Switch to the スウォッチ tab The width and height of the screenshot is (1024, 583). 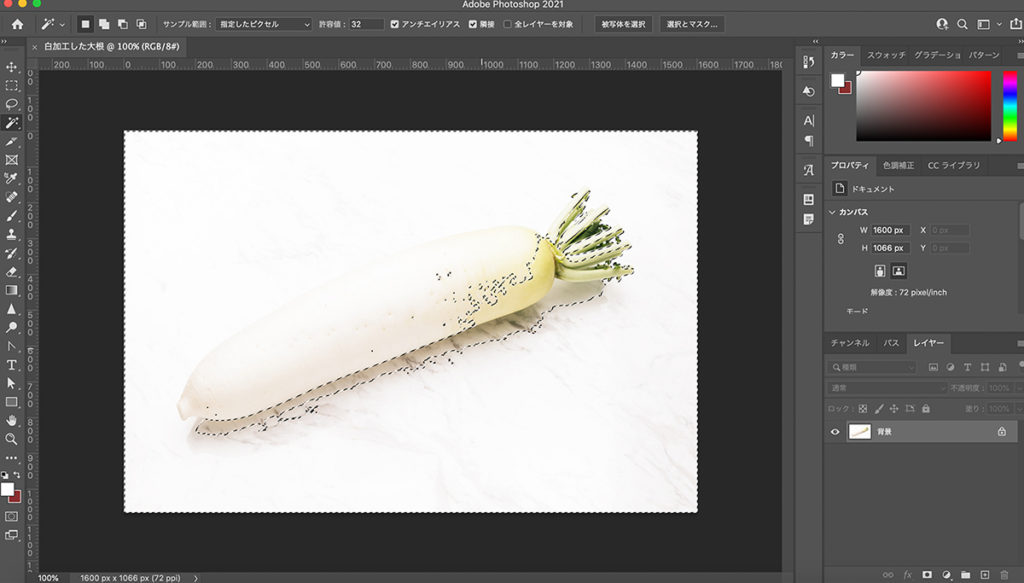pos(885,54)
